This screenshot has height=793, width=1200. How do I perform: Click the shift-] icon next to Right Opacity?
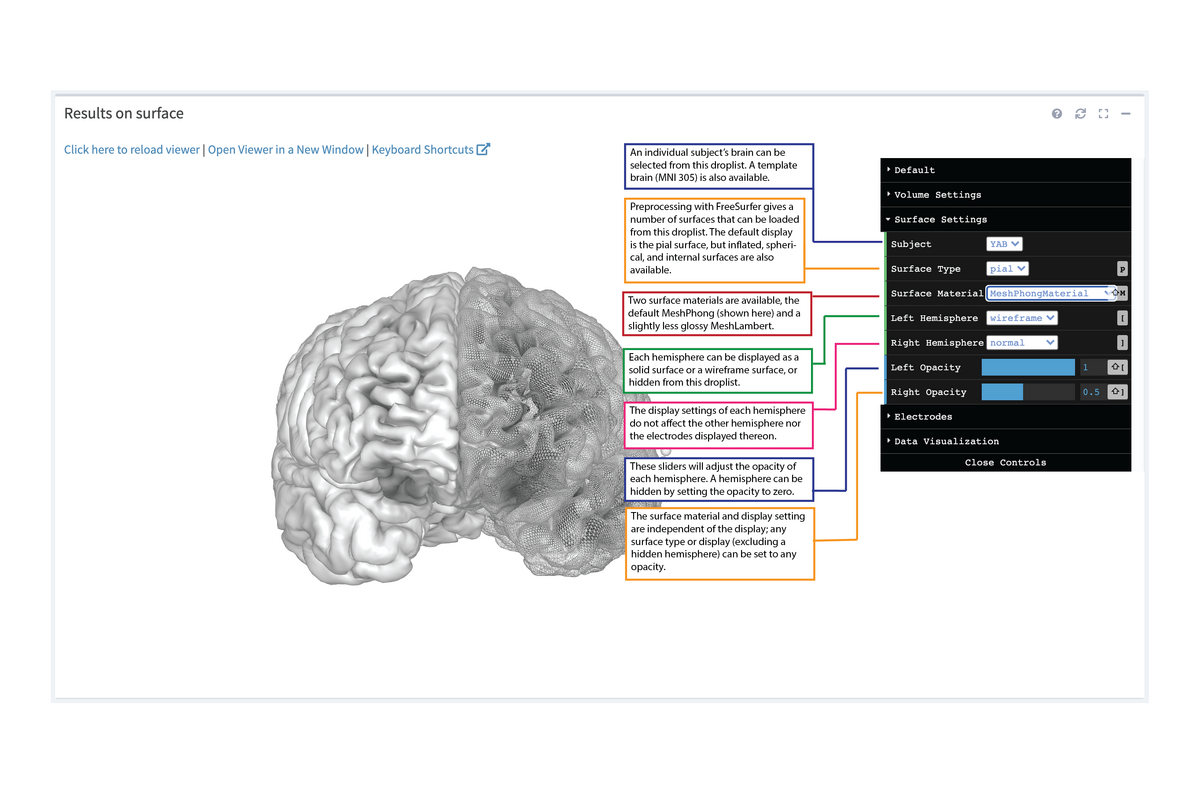[1116, 391]
